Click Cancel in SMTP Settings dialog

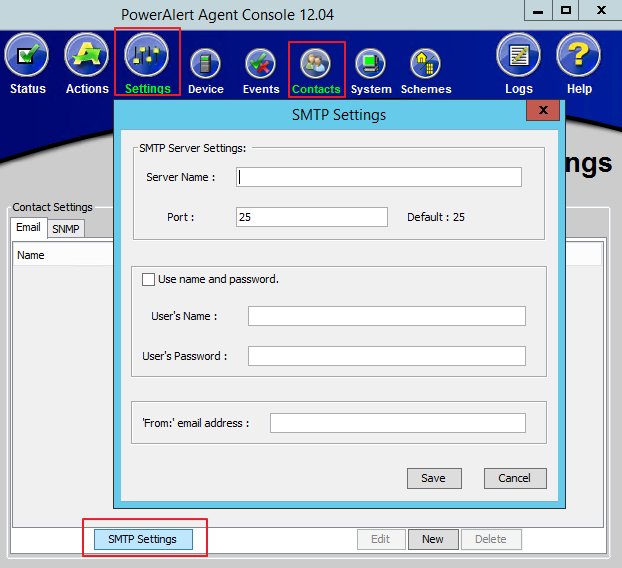(x=515, y=478)
